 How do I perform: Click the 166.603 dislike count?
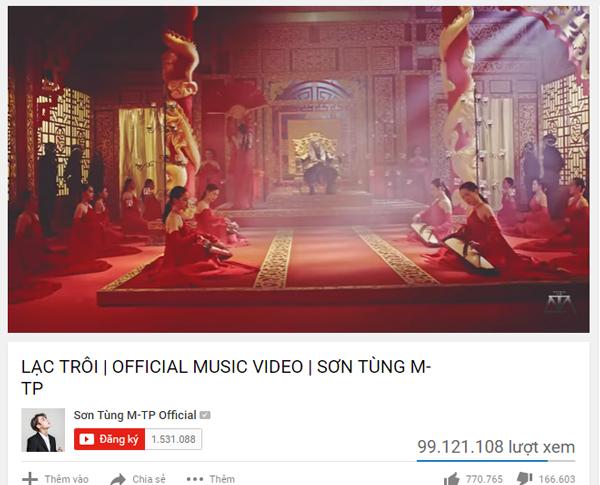(x=557, y=479)
